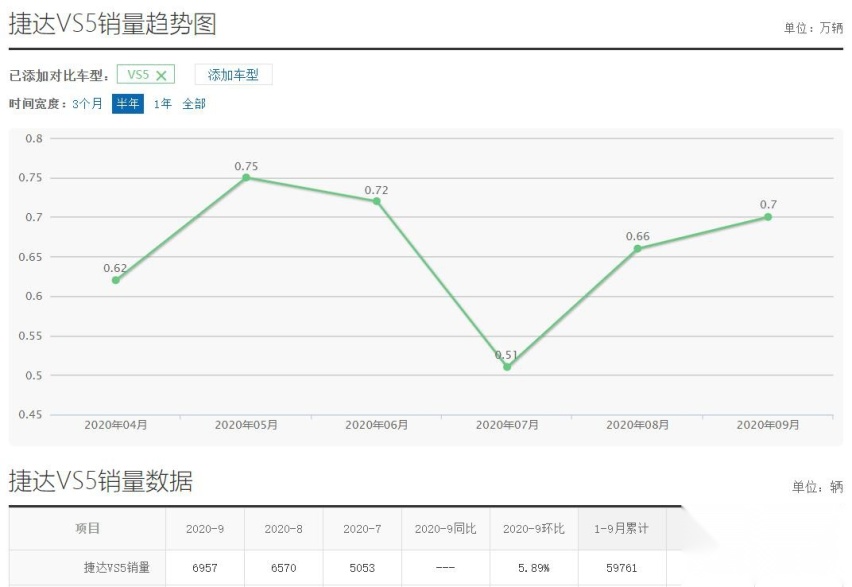The image size is (852, 587).
Task: Click the 2020年06月 x-axis label
Action: click(377, 425)
